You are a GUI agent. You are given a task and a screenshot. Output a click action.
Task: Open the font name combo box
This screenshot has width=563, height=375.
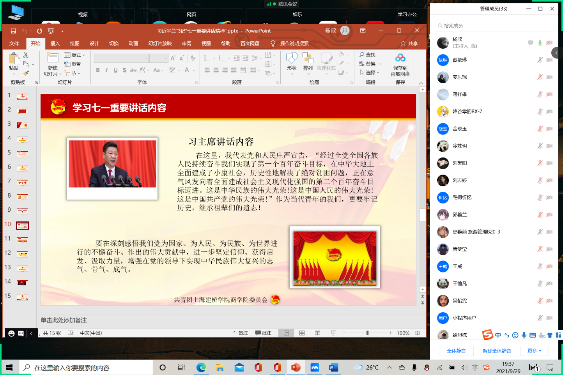(x=122, y=58)
